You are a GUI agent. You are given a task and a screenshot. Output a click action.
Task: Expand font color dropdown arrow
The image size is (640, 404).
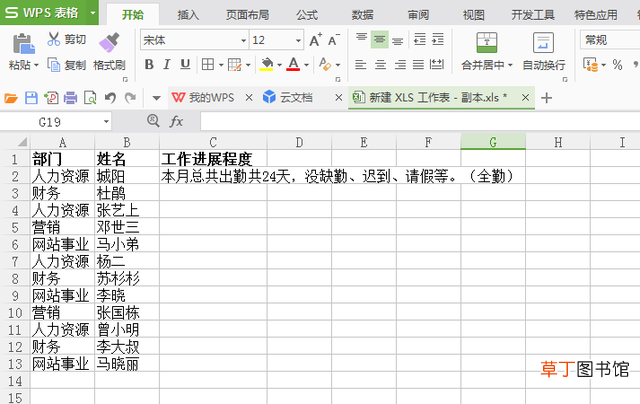click(x=307, y=65)
